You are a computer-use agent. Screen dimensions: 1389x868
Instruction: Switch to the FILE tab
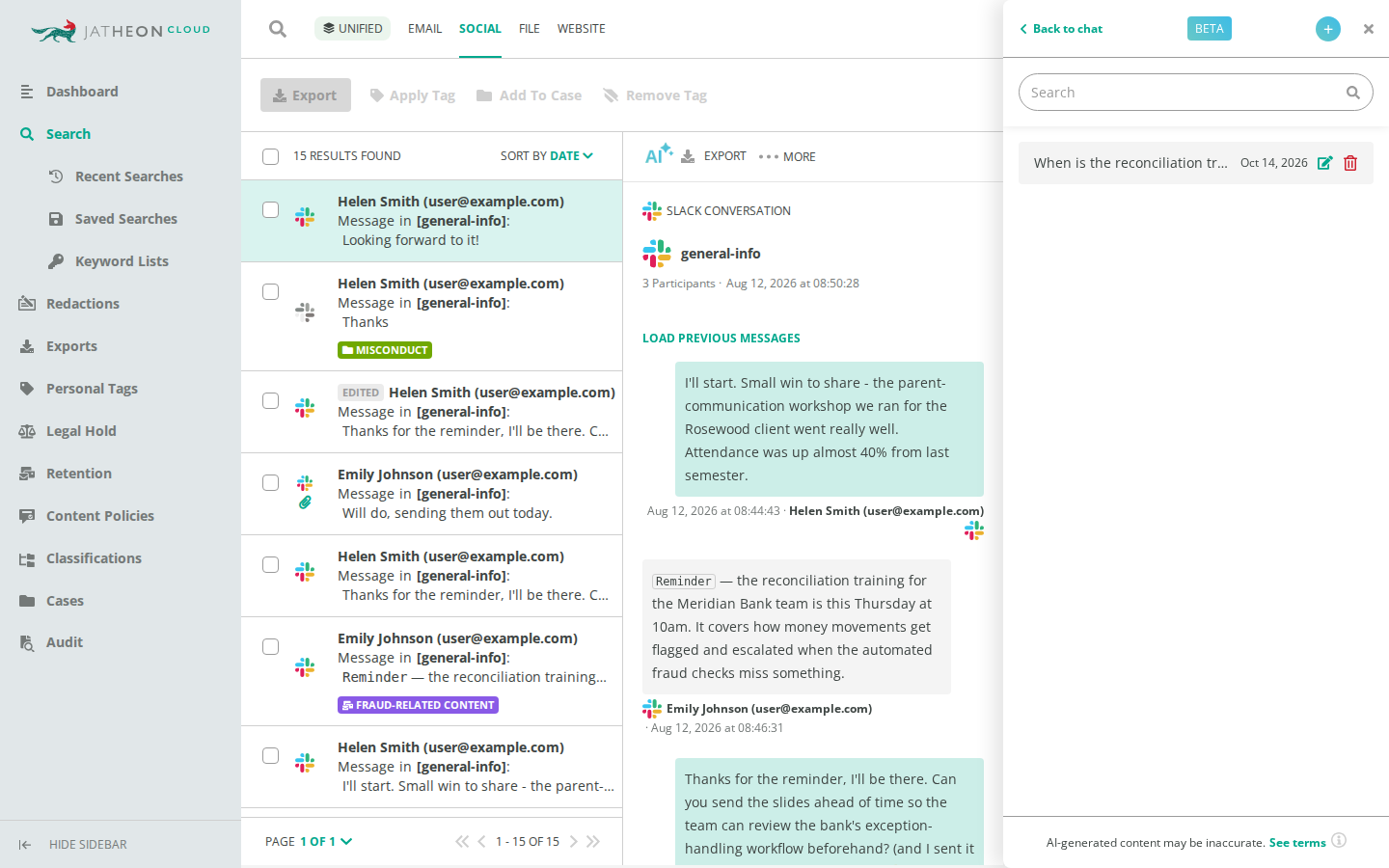click(x=529, y=29)
